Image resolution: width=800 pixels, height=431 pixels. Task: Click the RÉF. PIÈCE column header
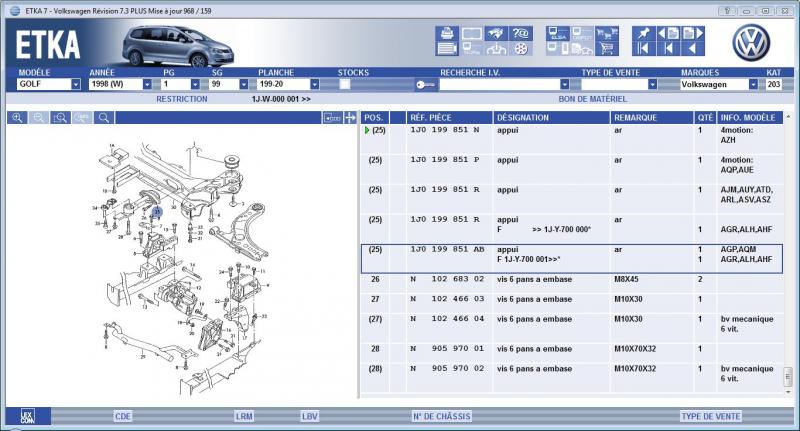(449, 118)
